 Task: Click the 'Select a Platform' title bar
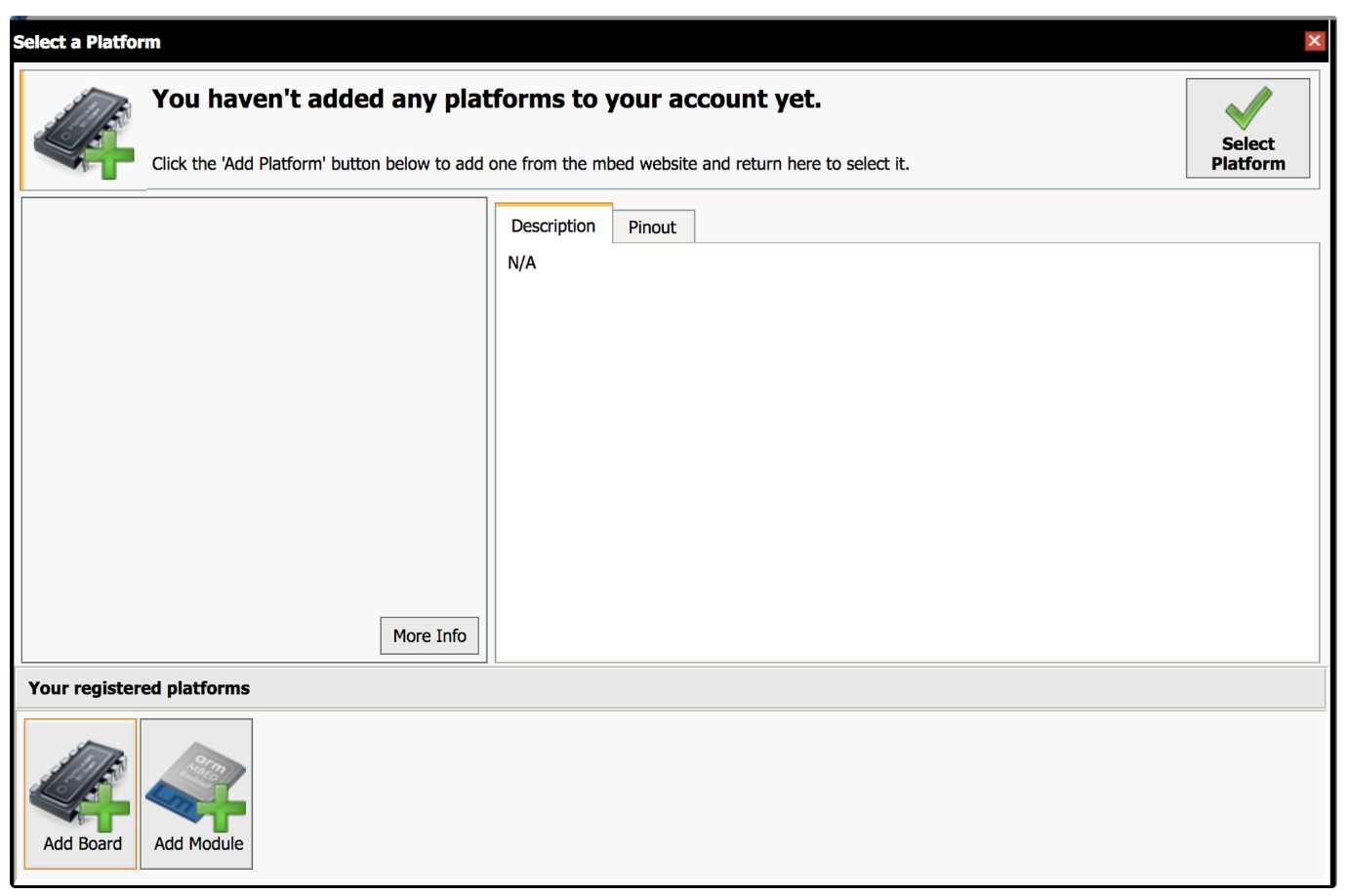(586, 42)
